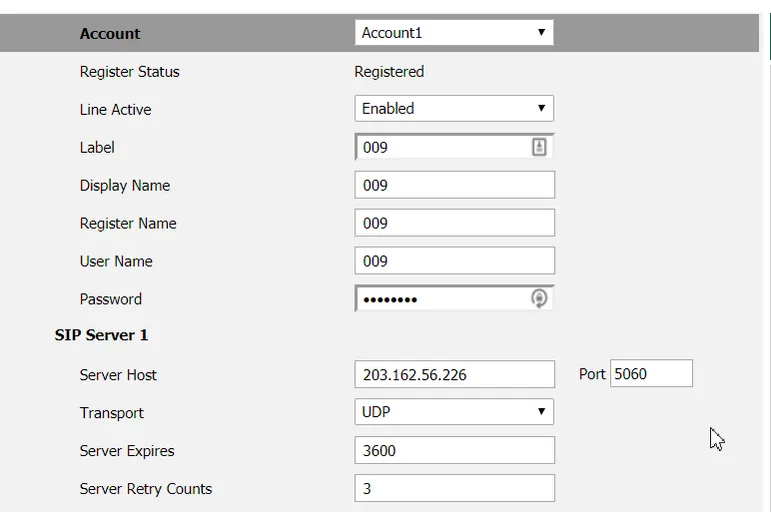Click into the Label text field
Screen dimensions: 771x512
click(440, 147)
